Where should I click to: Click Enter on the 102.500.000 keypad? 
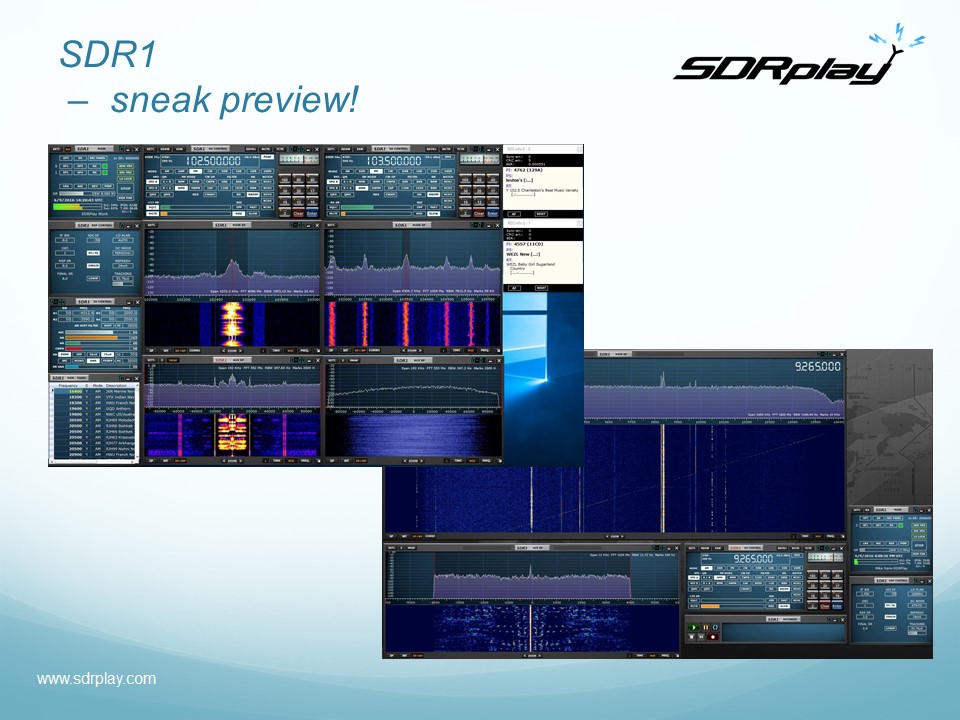point(312,213)
